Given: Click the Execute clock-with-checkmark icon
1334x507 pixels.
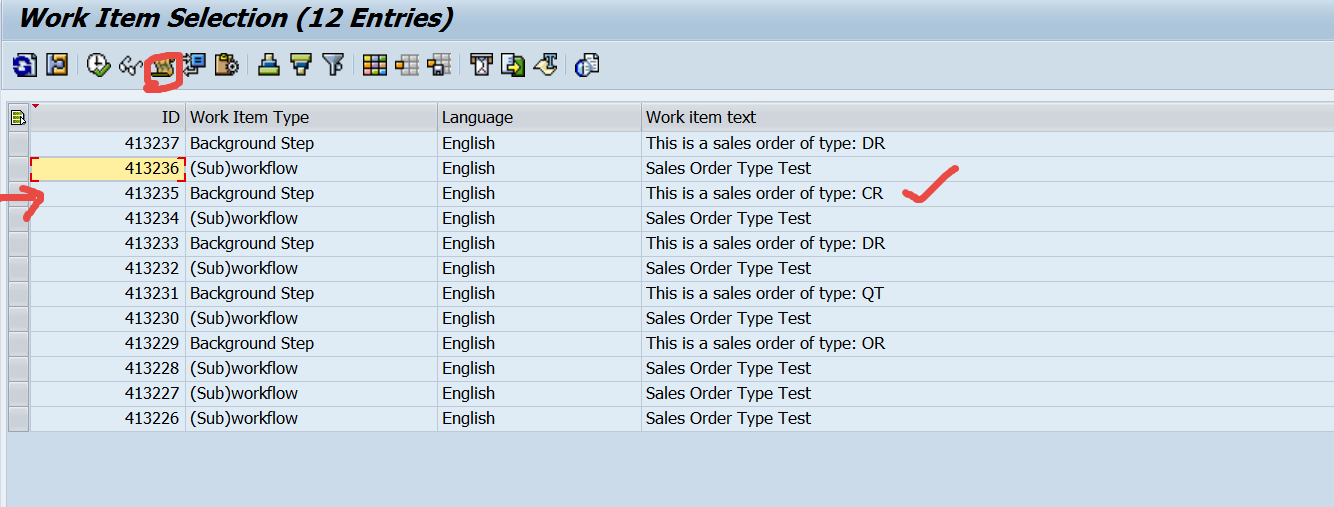Looking at the screenshot, I should click(x=97, y=66).
